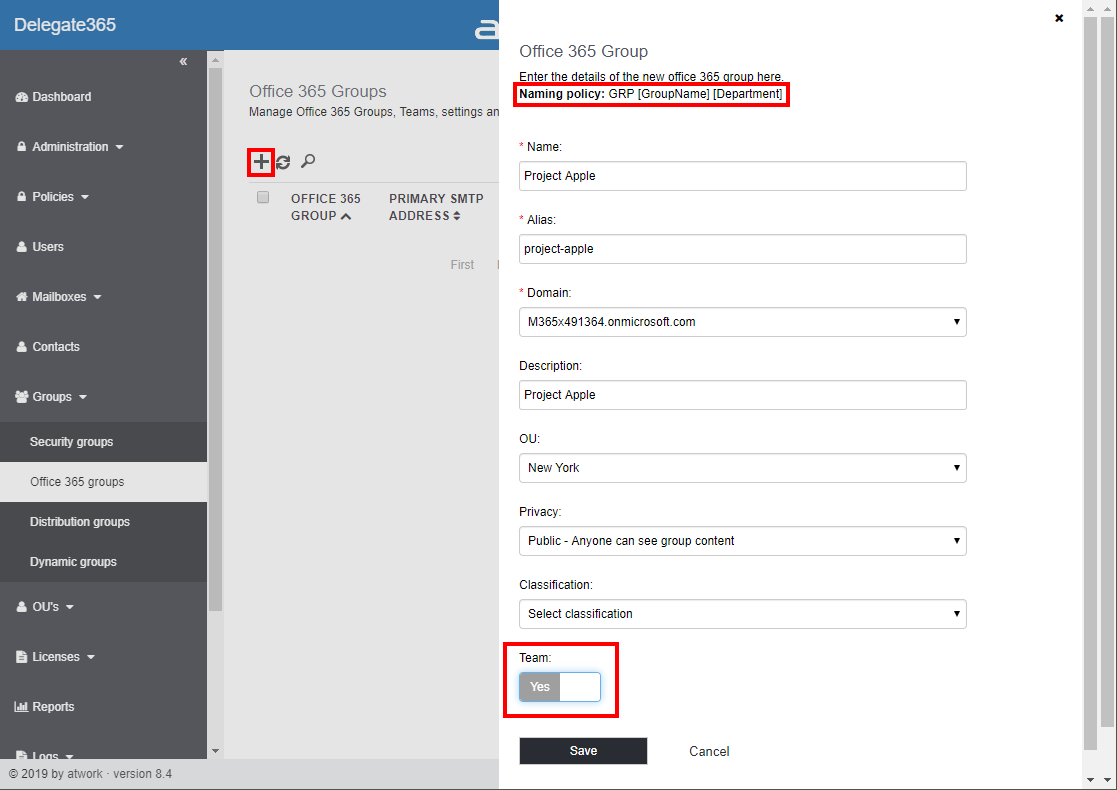Open the search magnifier tool
This screenshot has height=790, width=1117.
point(308,161)
